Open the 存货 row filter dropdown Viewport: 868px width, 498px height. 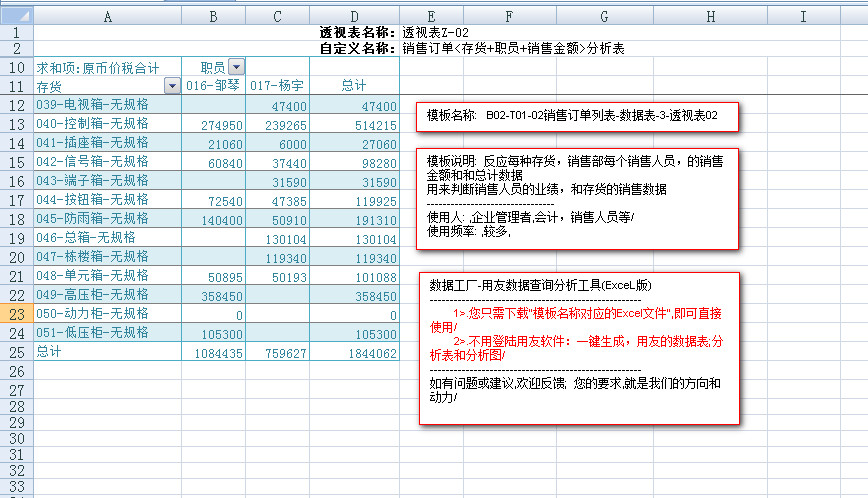pos(172,87)
